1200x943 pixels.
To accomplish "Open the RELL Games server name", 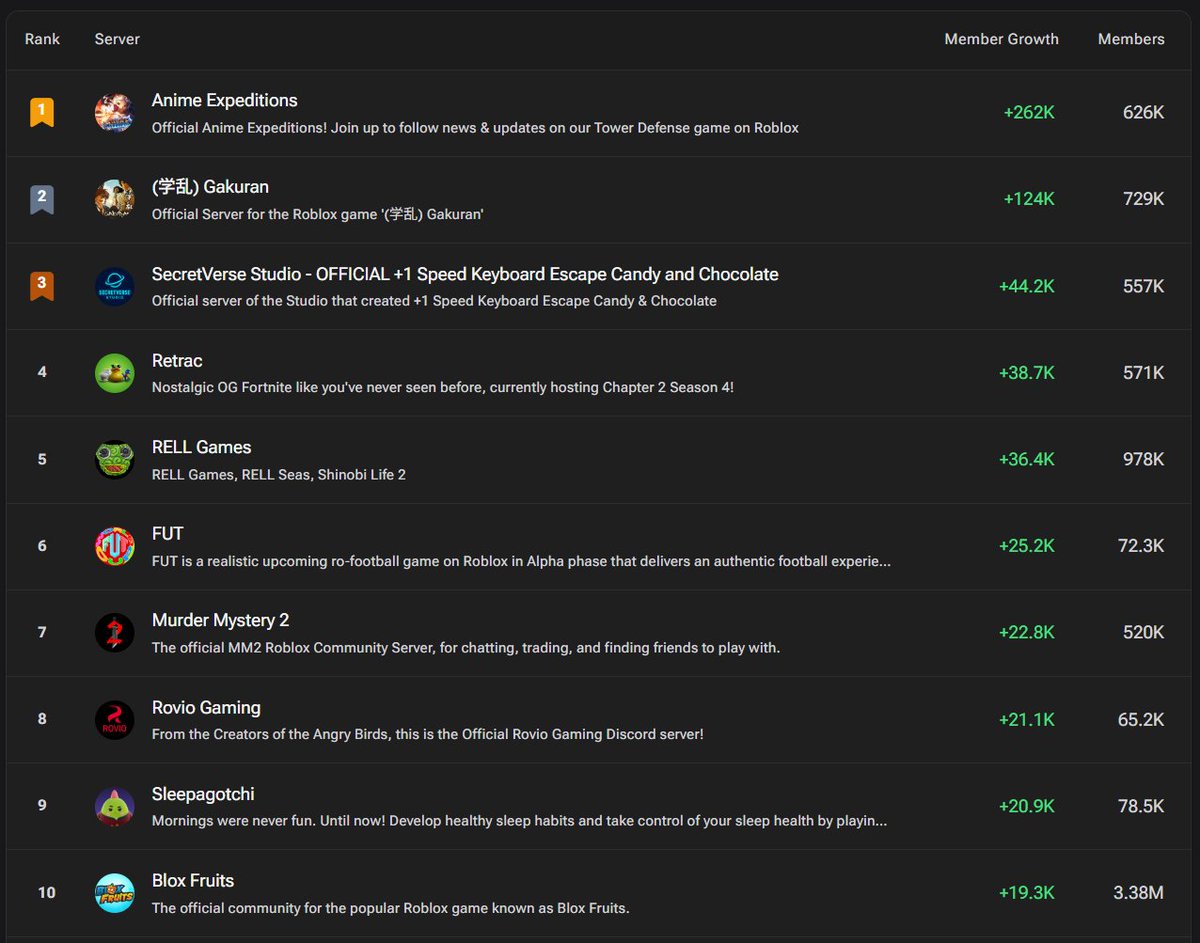I will (x=202, y=447).
